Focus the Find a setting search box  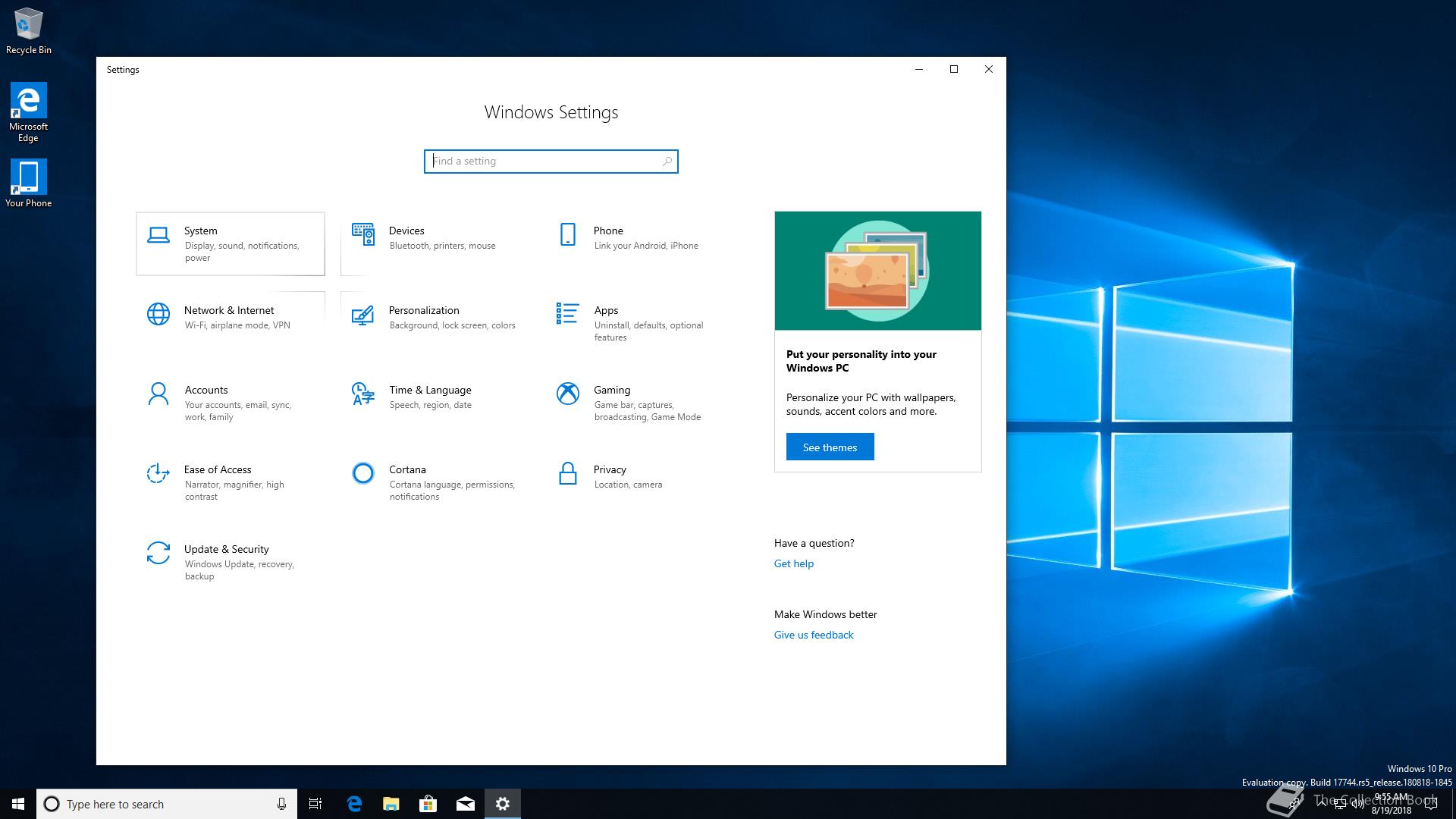551,162
